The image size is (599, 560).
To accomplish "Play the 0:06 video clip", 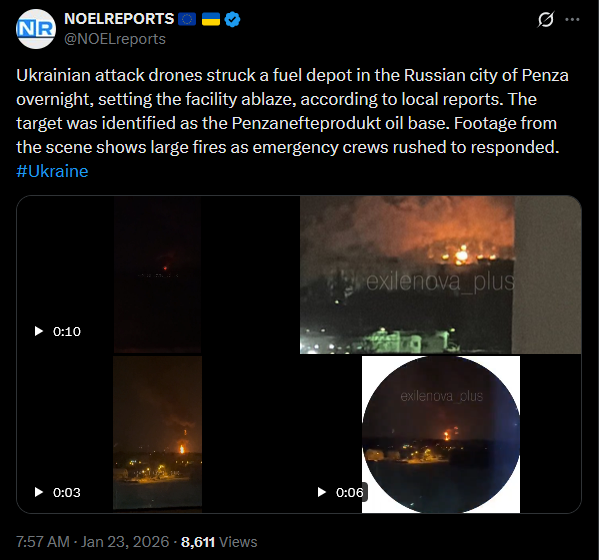I will point(322,492).
